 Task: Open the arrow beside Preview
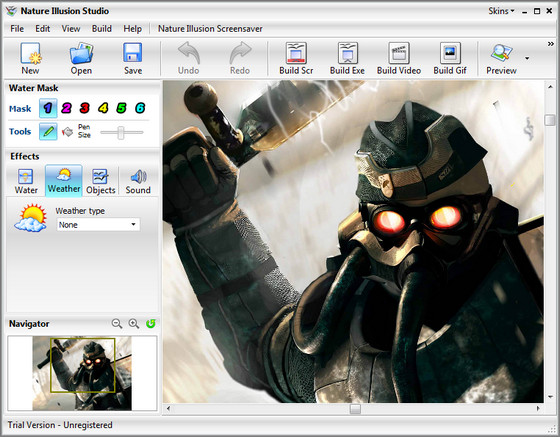(527, 58)
